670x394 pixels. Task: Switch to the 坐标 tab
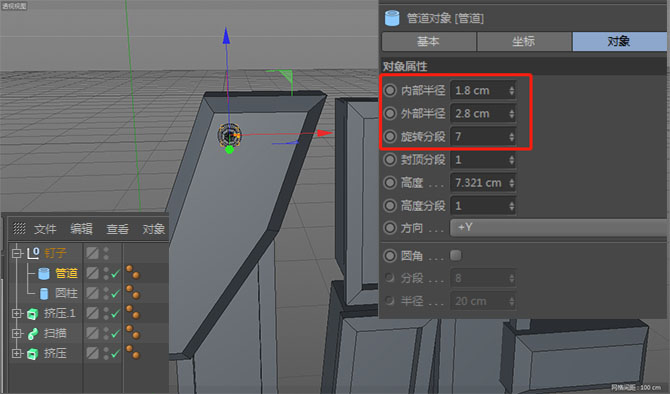pyautogui.click(x=523, y=41)
